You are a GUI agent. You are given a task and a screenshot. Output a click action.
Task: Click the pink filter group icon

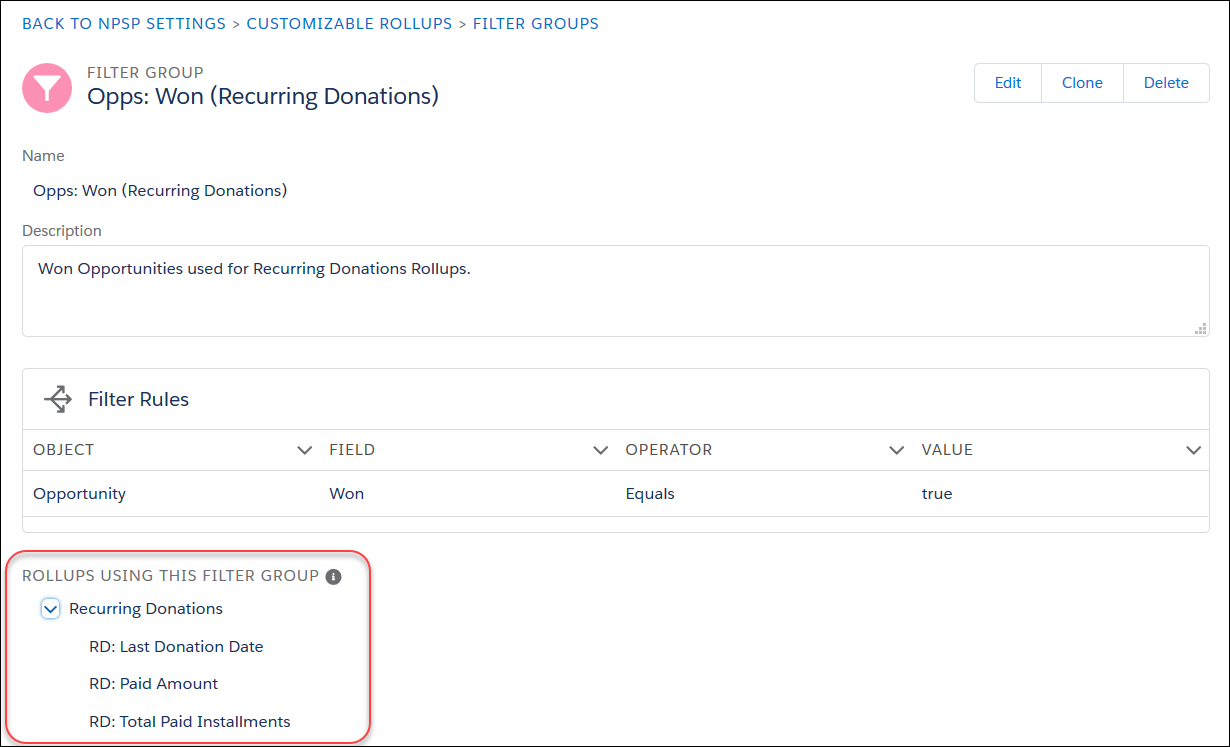pyautogui.click(x=46, y=88)
